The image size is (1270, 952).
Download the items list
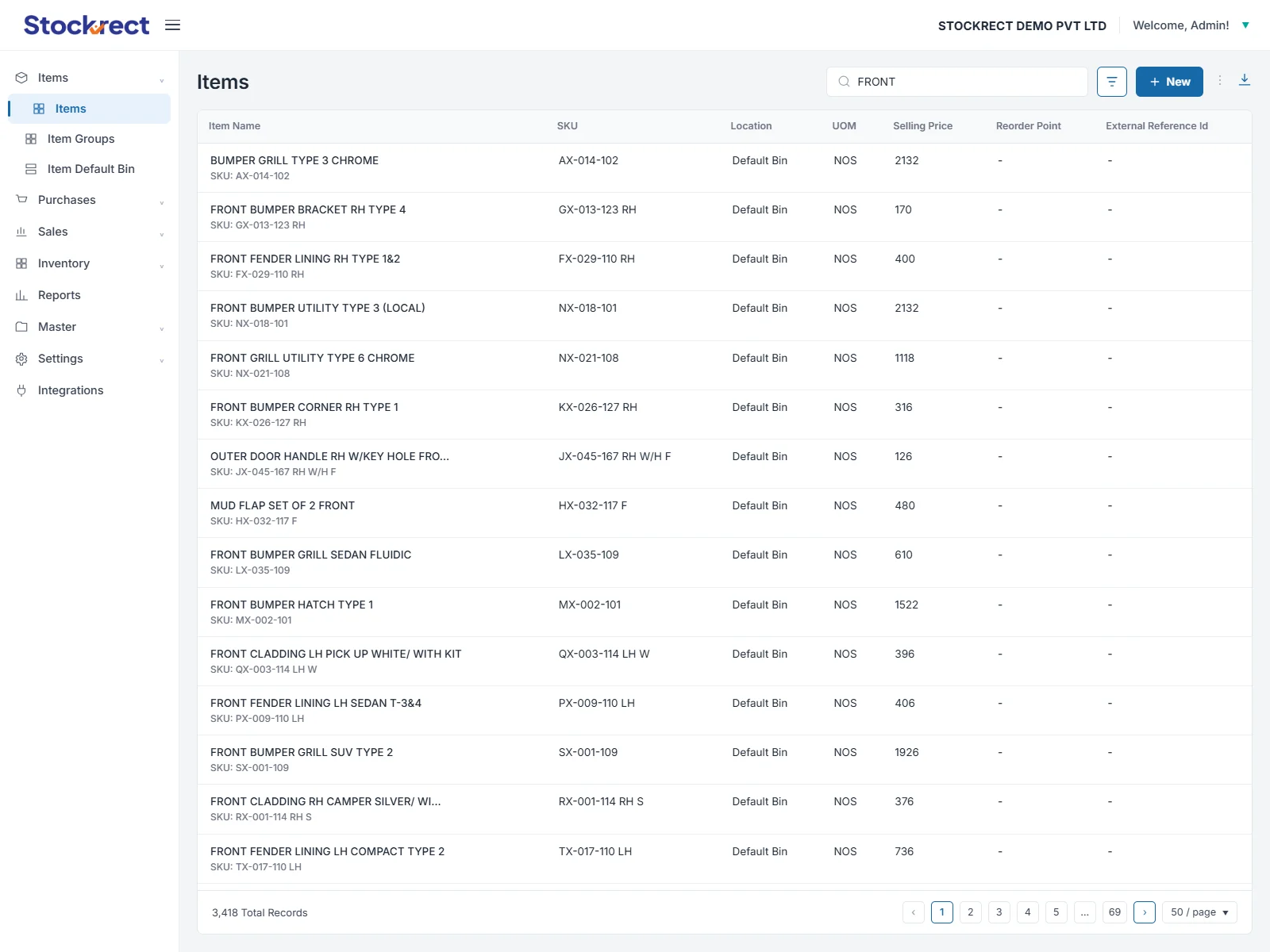coord(1245,80)
